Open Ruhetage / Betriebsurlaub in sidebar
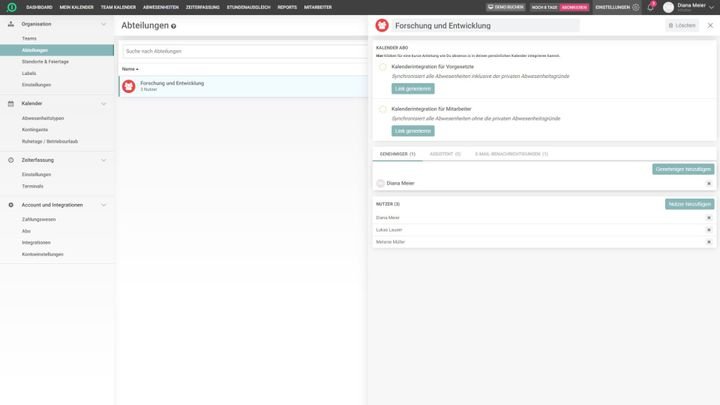The image size is (720, 405). pyautogui.click(x=50, y=141)
